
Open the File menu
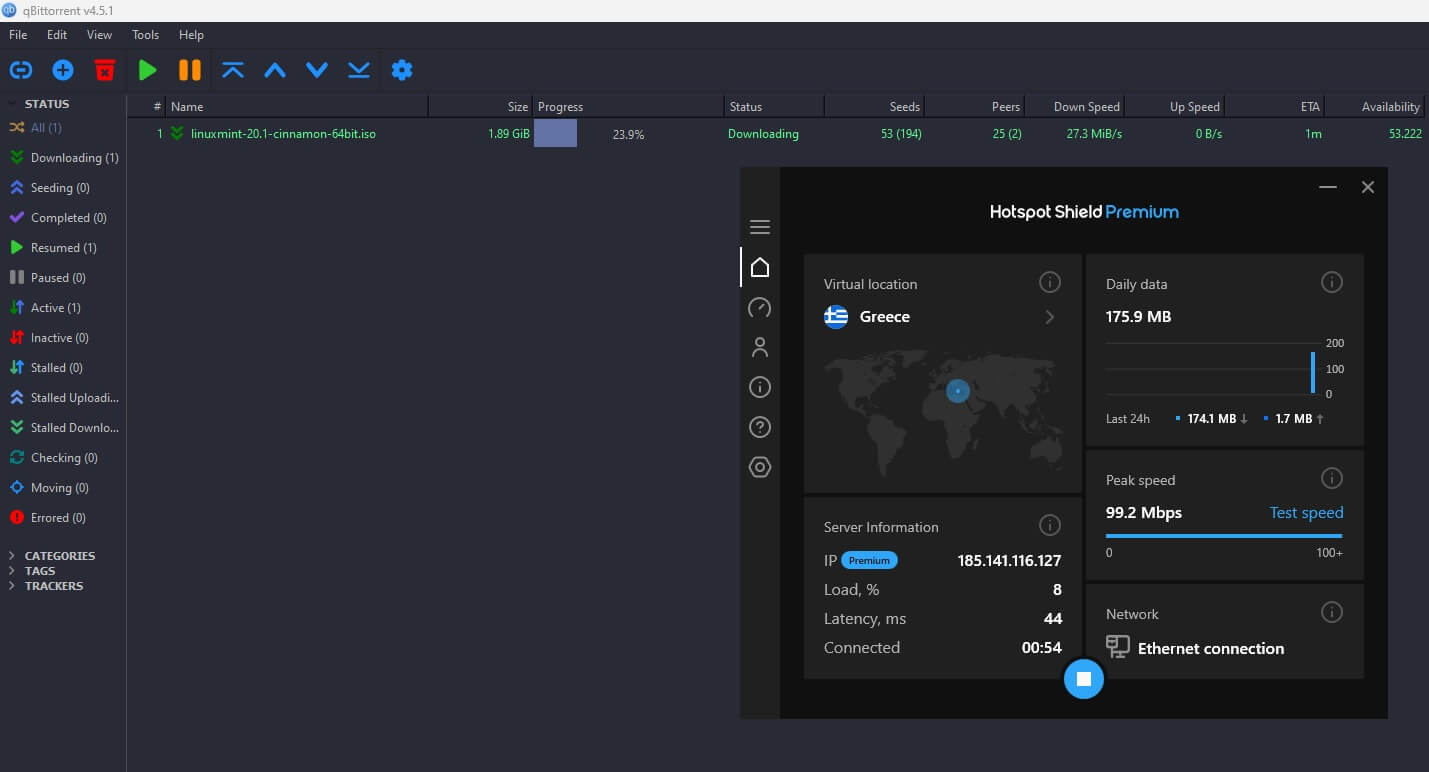(18, 35)
